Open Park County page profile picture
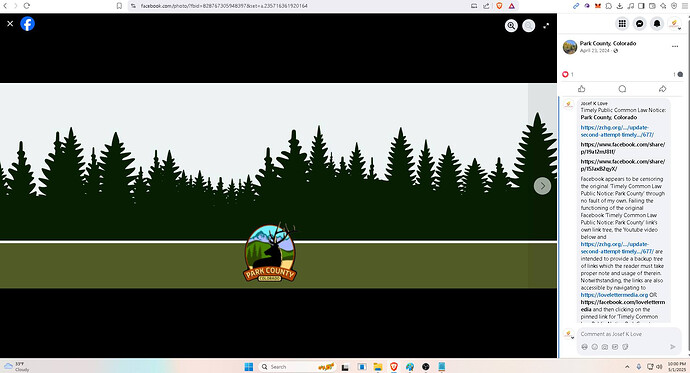 coord(570,47)
